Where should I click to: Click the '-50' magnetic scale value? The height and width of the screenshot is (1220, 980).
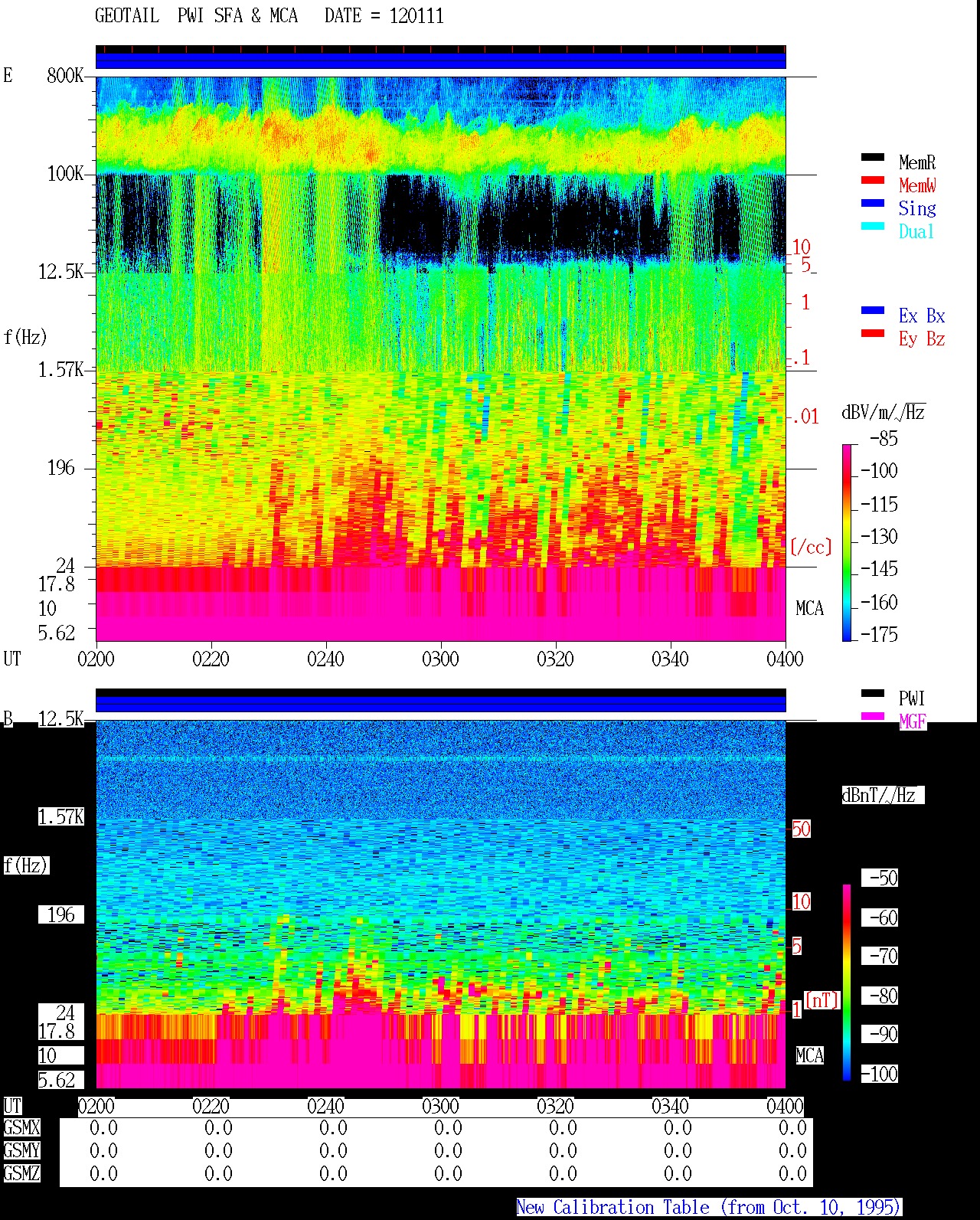tap(880, 878)
